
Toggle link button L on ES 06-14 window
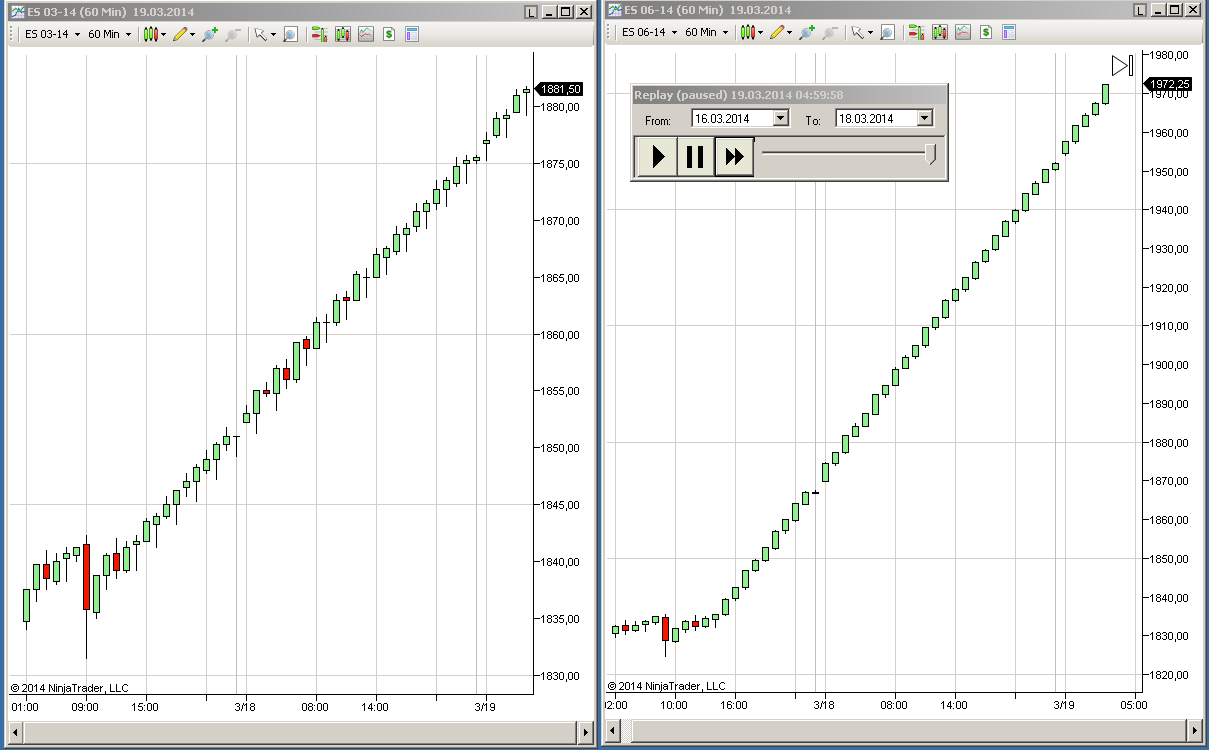(1139, 10)
